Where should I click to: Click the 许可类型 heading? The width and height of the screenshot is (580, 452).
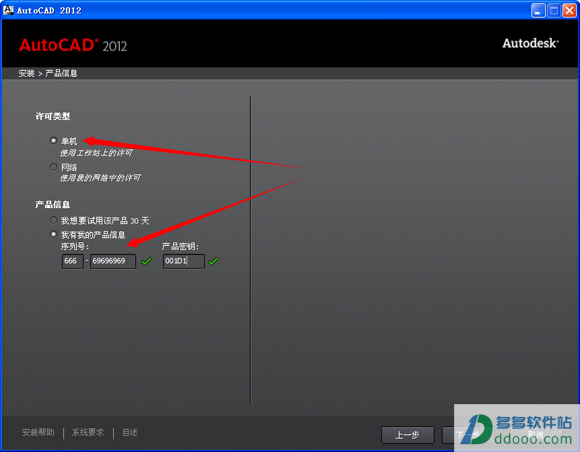click(x=53, y=116)
